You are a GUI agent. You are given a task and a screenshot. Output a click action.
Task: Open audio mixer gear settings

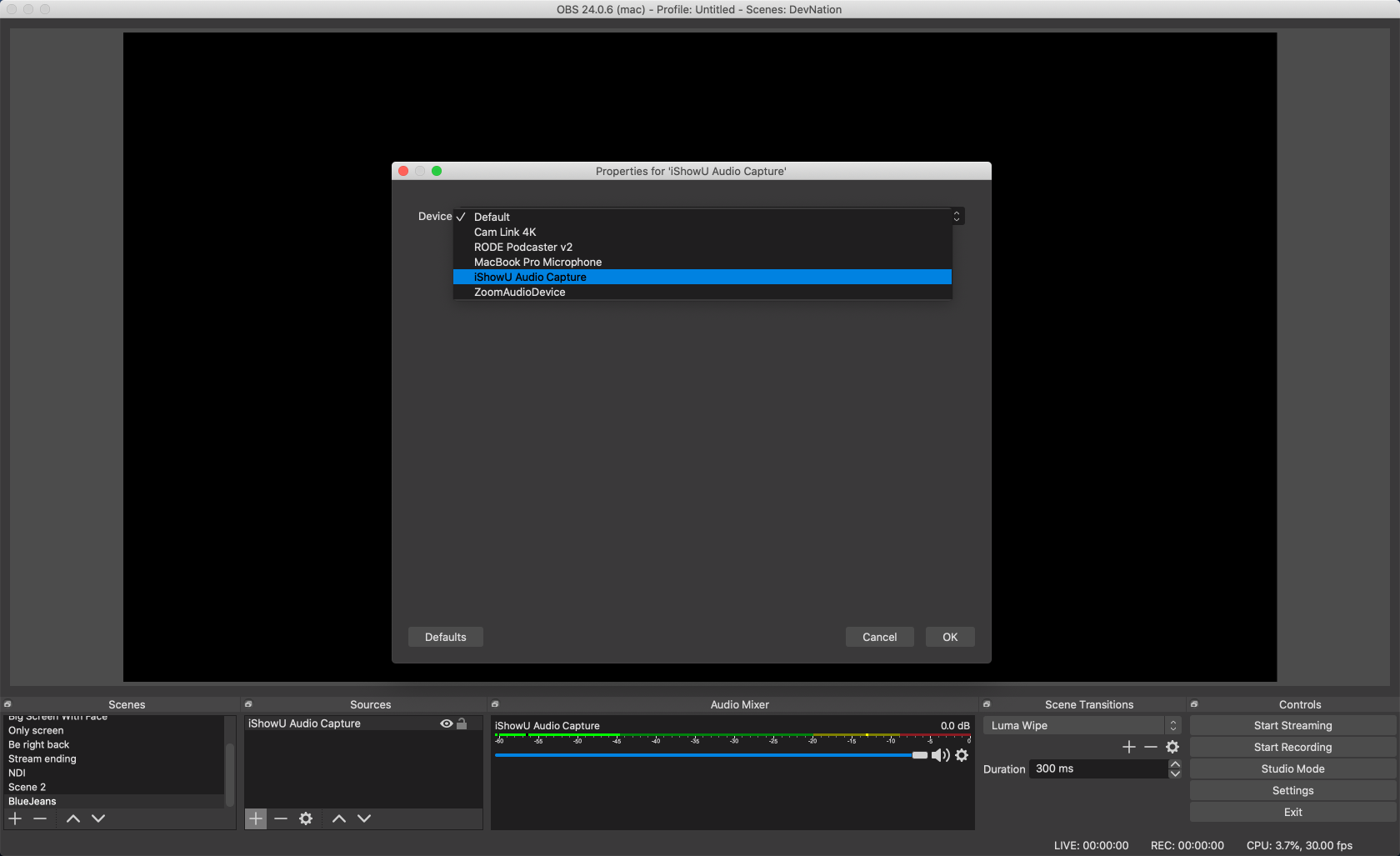click(x=962, y=755)
